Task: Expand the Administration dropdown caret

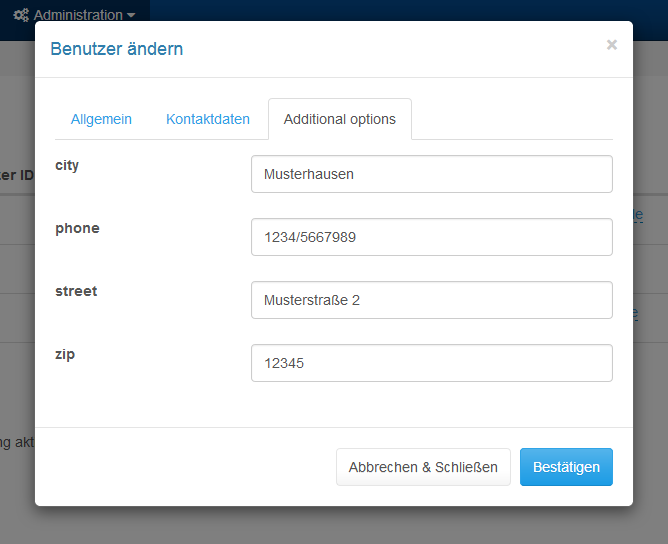Action: tap(131, 16)
